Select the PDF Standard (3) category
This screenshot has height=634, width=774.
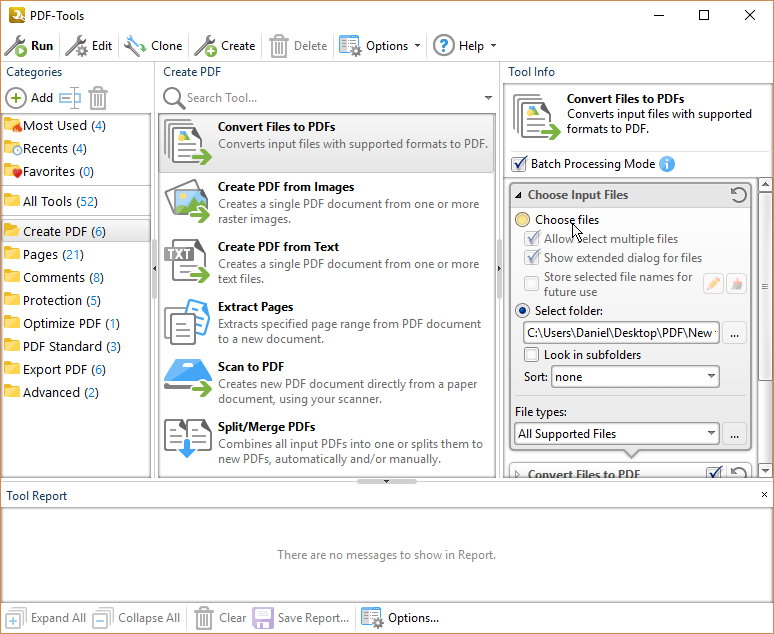[76, 347]
